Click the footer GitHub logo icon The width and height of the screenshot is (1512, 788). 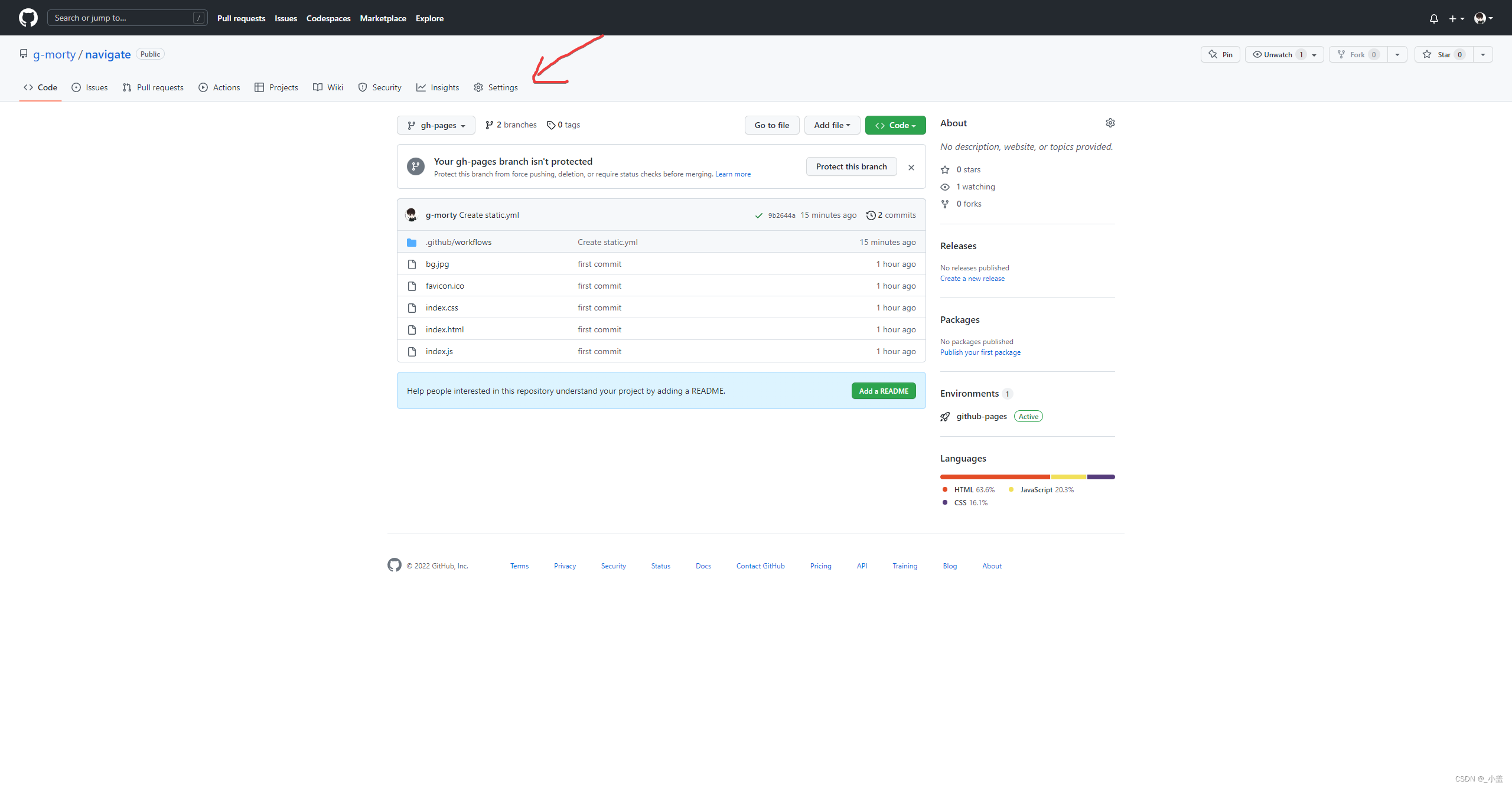[395, 565]
